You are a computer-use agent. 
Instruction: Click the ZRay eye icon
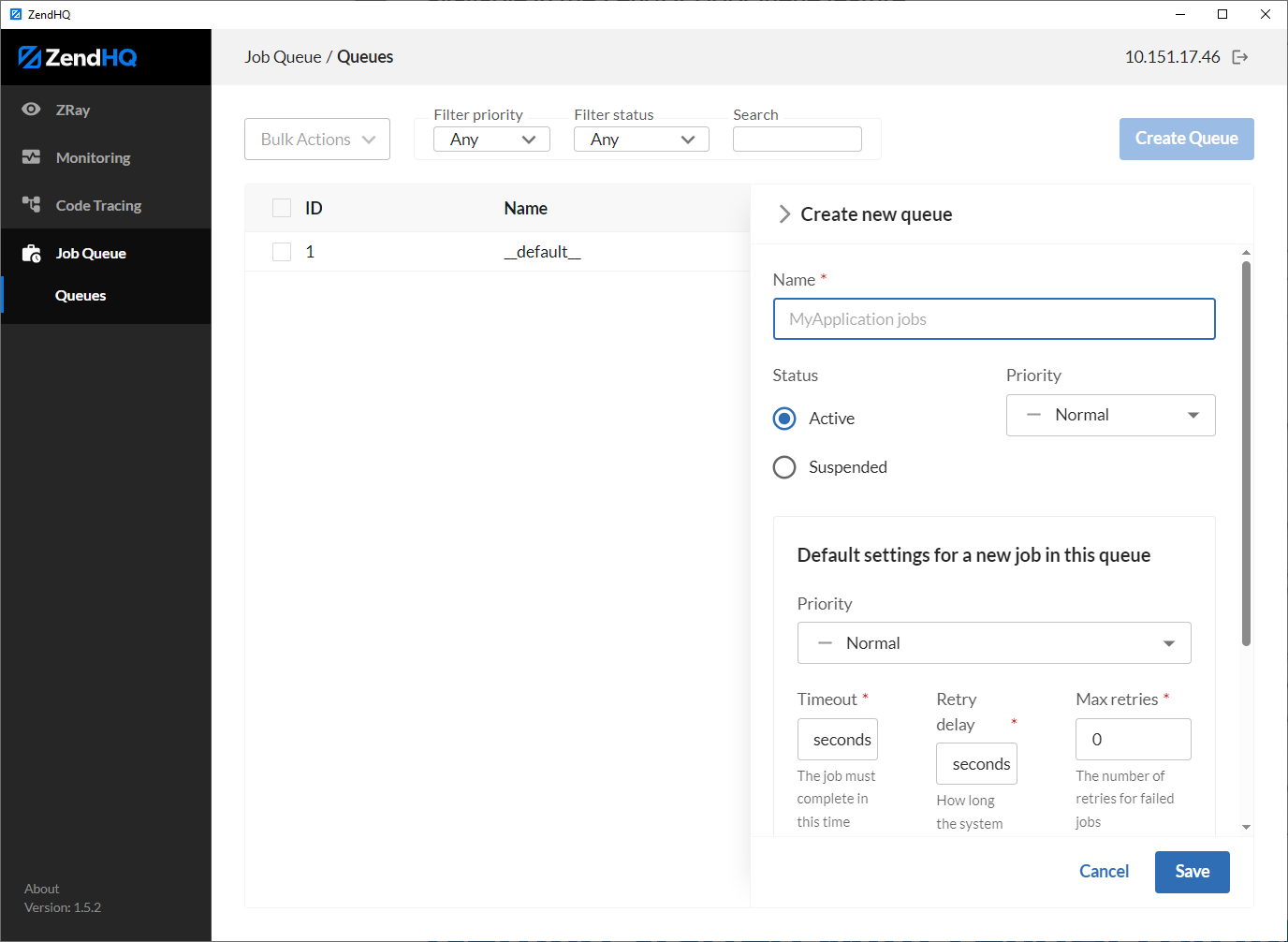coord(31,110)
